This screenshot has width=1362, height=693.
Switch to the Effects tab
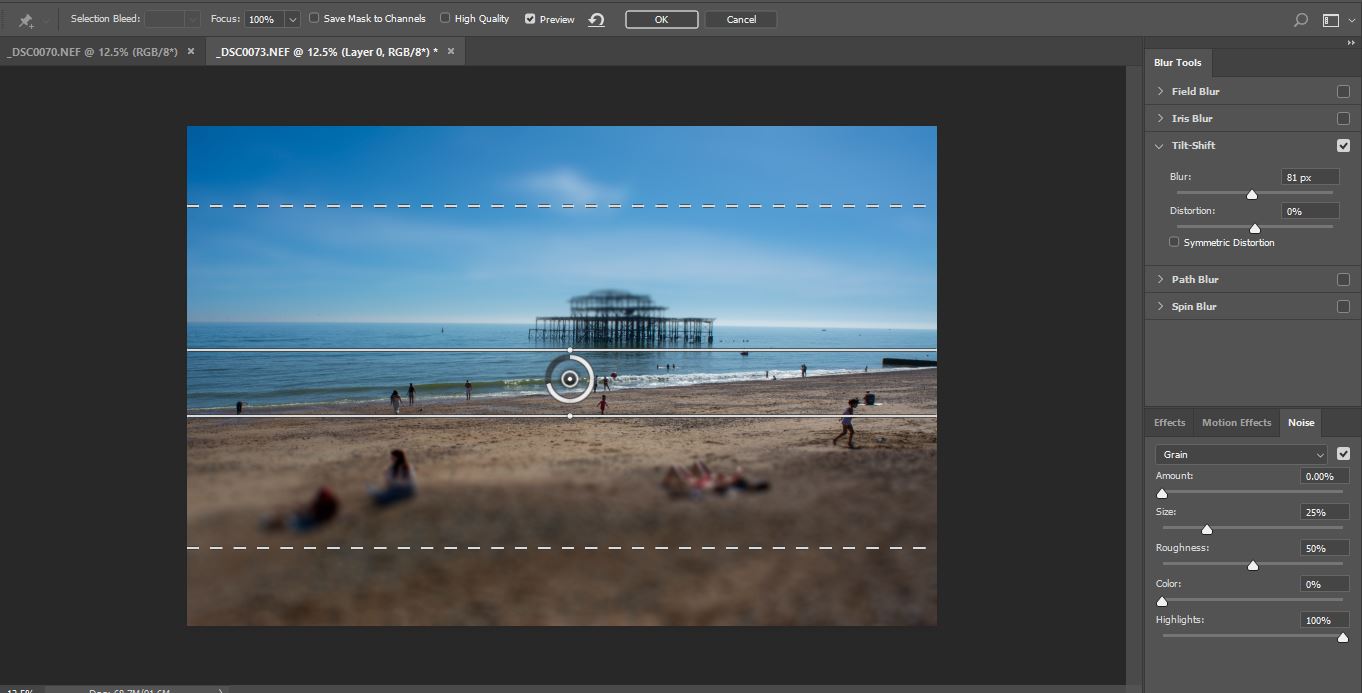pos(1169,422)
